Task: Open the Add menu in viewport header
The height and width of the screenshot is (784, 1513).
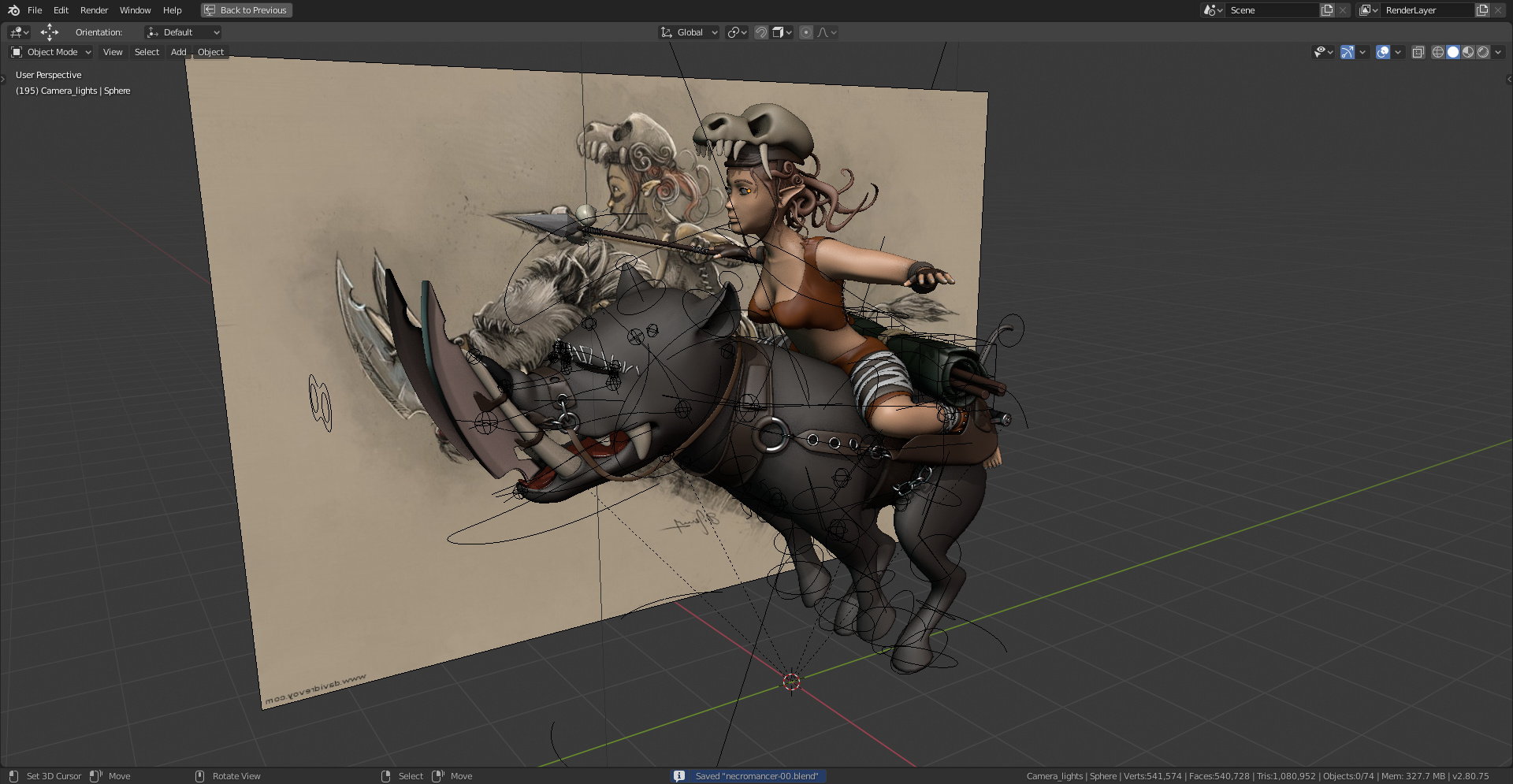Action: coord(179,52)
